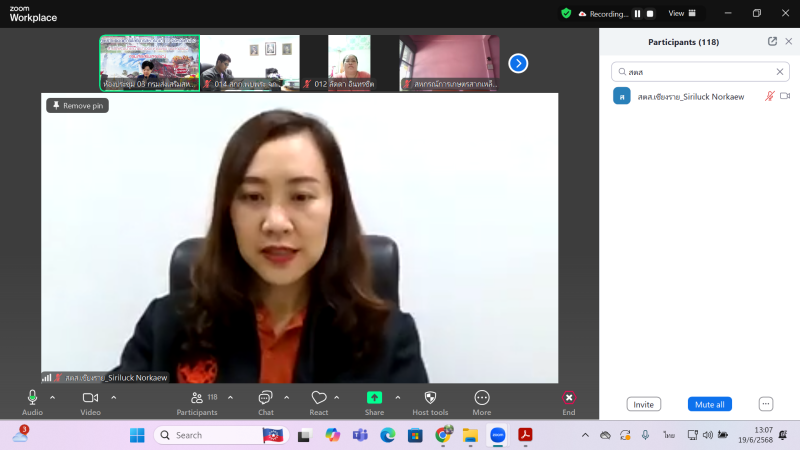Image resolution: width=800 pixels, height=450 pixels.
Task: Launch Microsoft Edge from taskbar
Action: click(388, 435)
